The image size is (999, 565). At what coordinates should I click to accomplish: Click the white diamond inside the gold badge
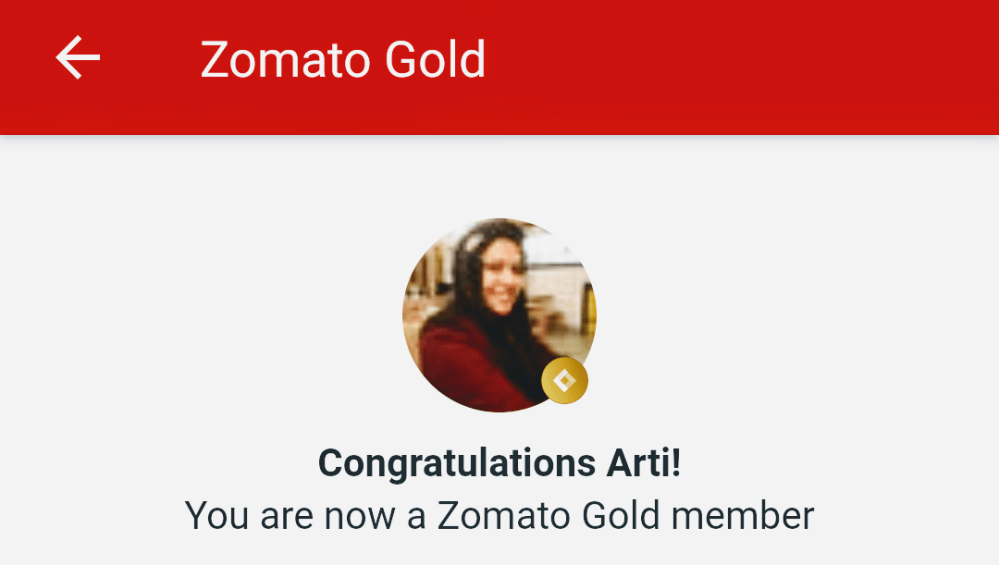pyautogui.click(x=564, y=381)
